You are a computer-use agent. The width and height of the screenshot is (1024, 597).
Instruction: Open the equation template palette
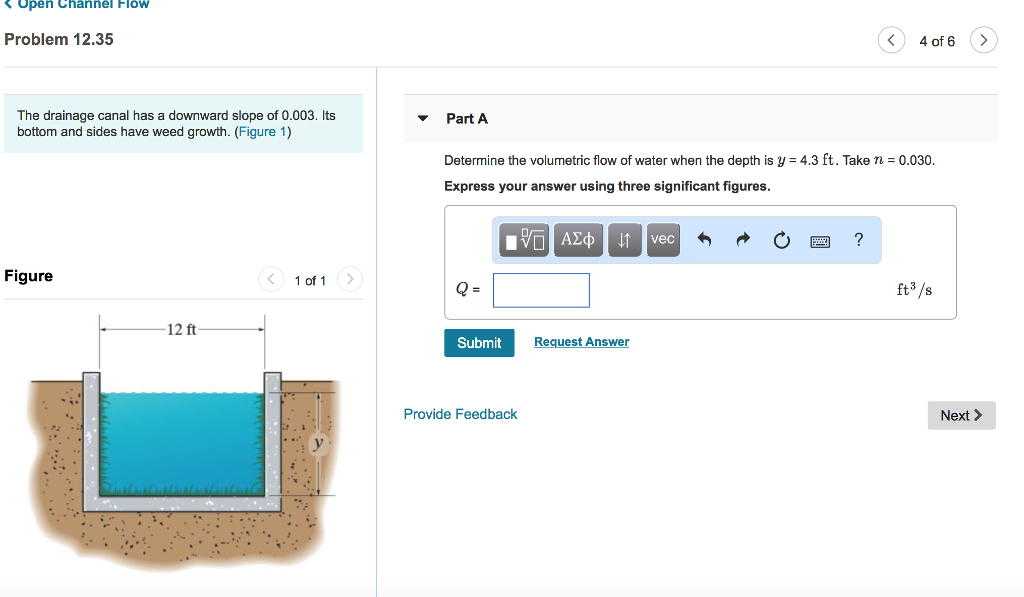(523, 240)
